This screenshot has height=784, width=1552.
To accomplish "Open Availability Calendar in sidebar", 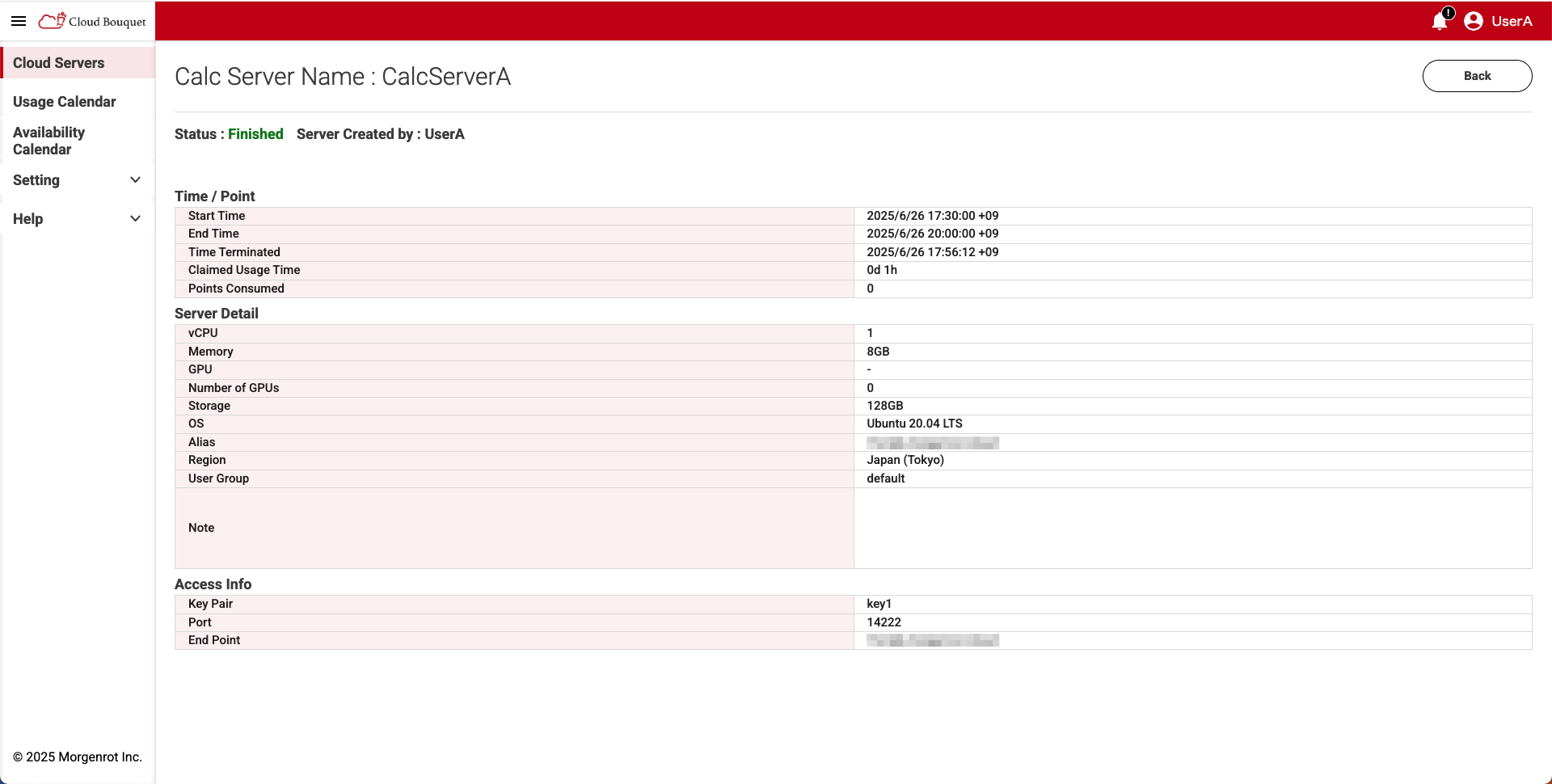I will (48, 141).
